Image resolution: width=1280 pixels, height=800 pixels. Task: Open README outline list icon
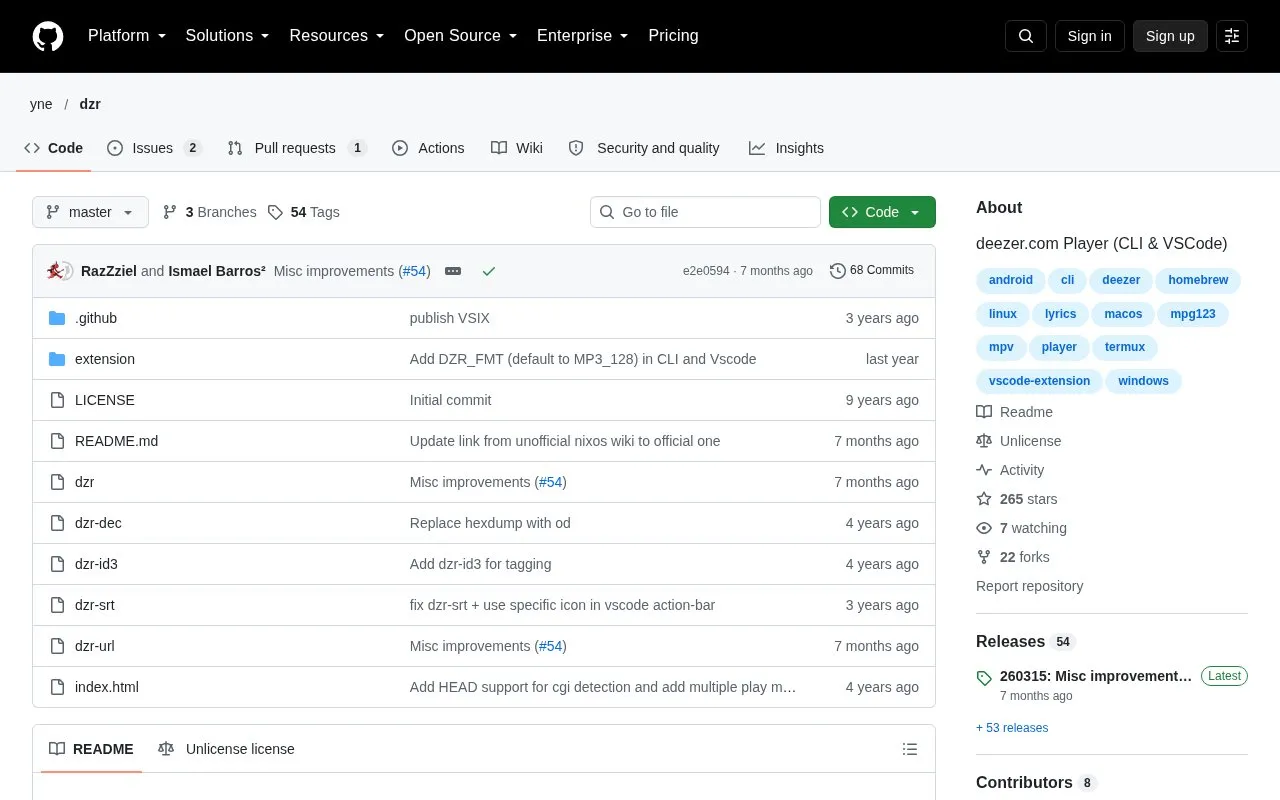[910, 749]
